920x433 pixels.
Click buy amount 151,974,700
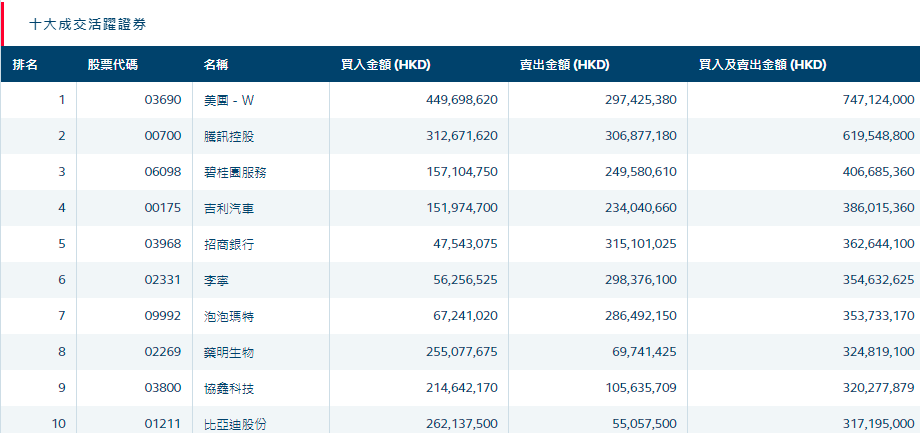point(462,208)
